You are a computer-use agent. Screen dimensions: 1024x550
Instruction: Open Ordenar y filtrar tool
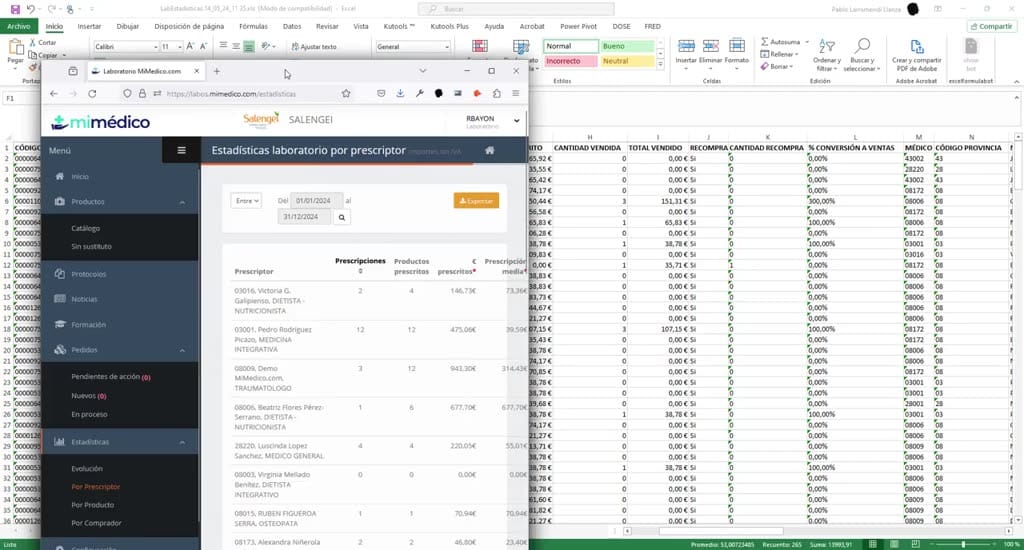(x=827, y=55)
